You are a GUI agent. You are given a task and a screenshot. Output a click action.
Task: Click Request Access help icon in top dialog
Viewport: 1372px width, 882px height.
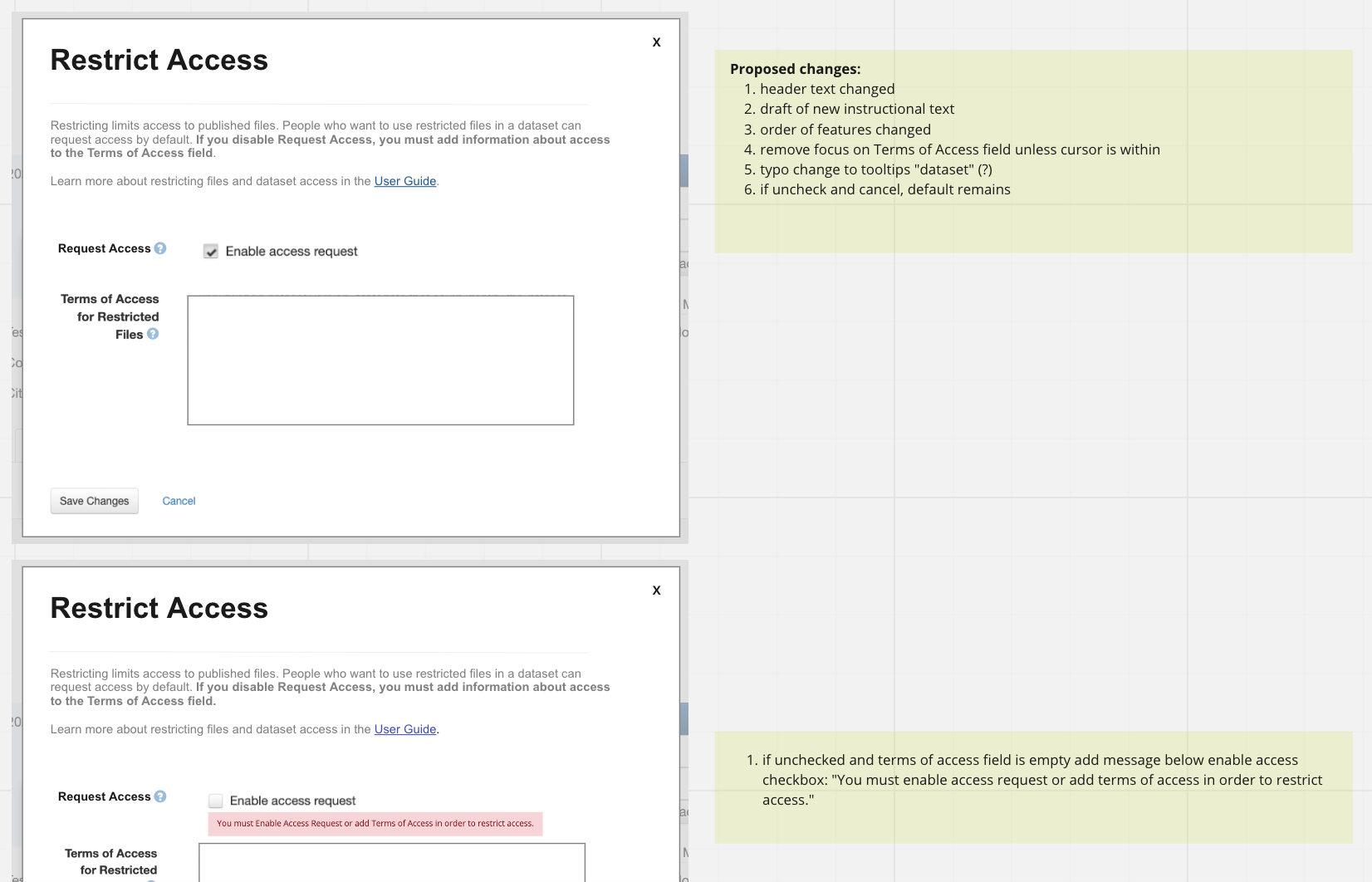pos(160,248)
